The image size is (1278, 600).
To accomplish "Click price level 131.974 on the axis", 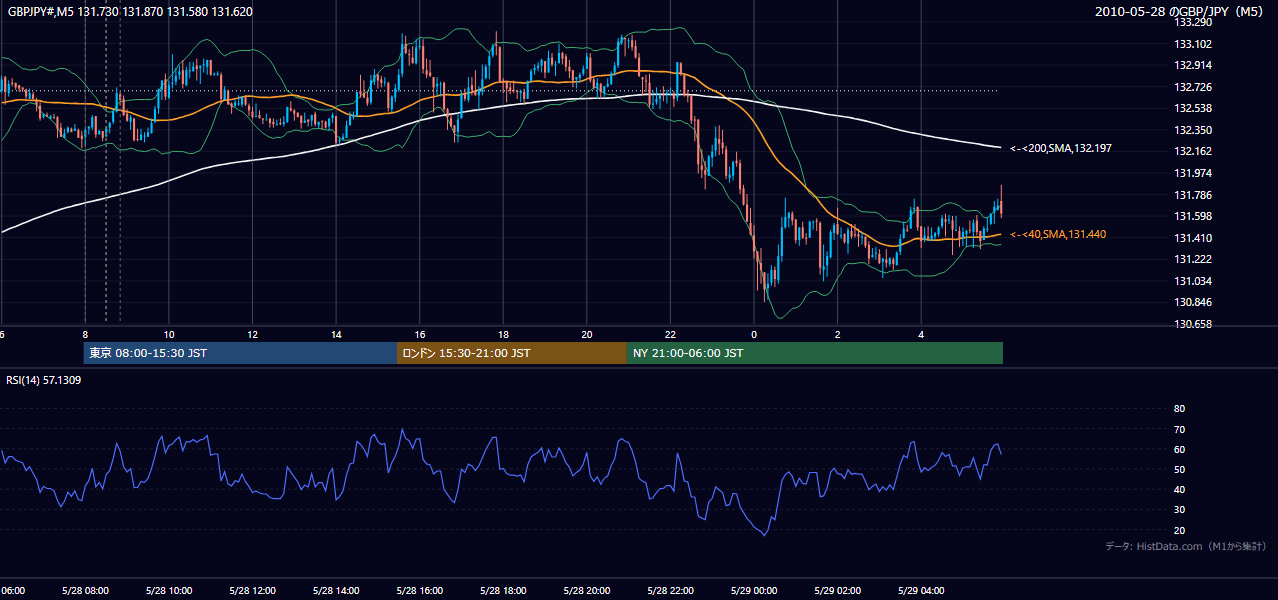I will click(x=1192, y=173).
